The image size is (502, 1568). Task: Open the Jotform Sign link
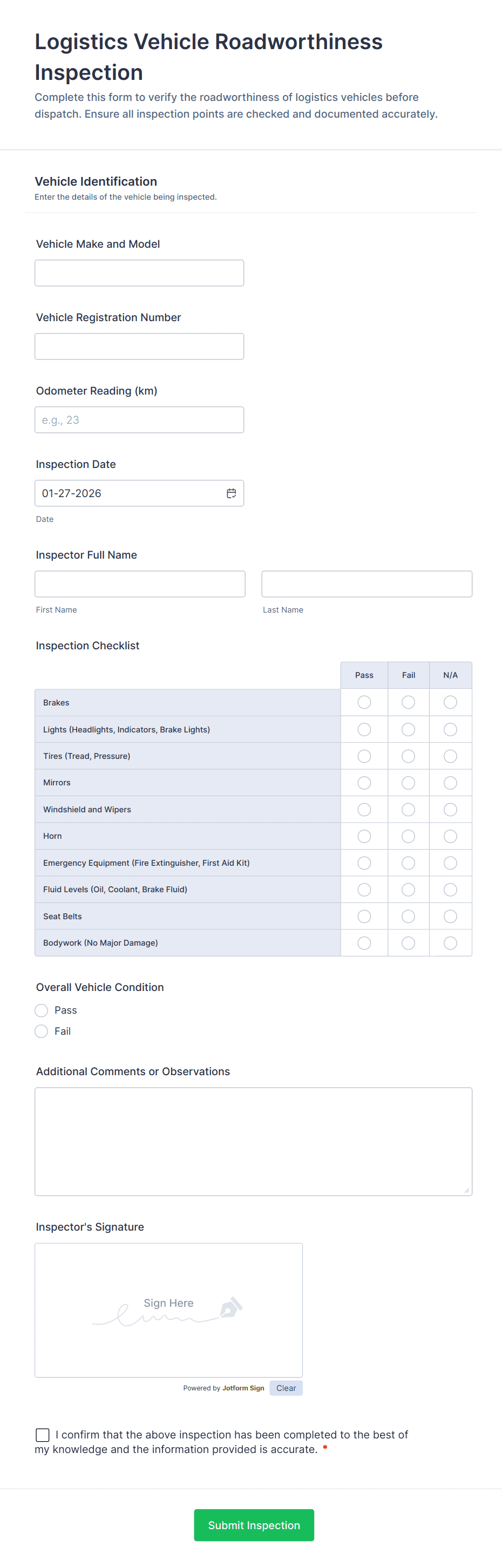coord(243,1388)
